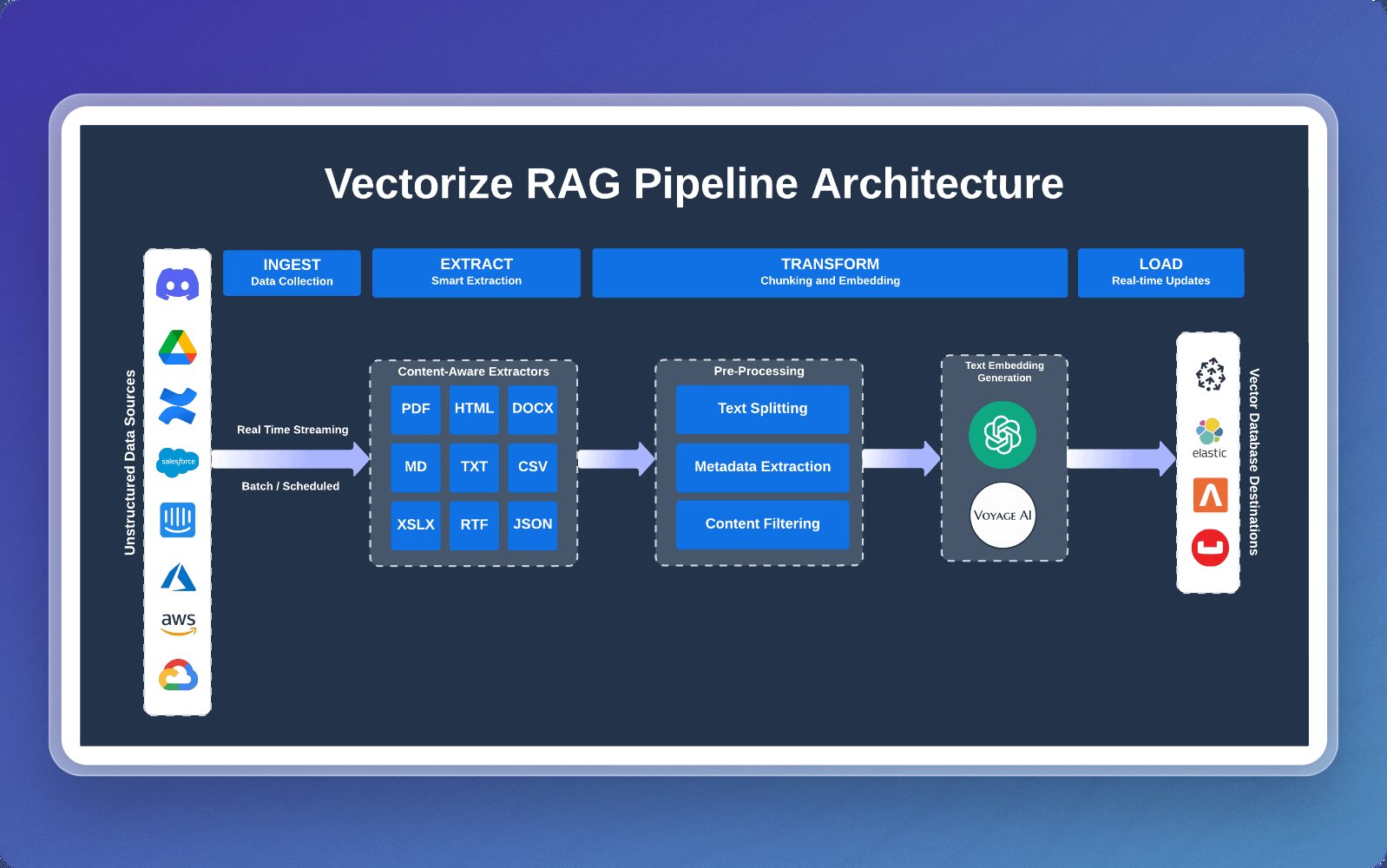Screen dimensions: 1387x868
Task: Click the INGEST Data Collection header
Action: pos(292,273)
